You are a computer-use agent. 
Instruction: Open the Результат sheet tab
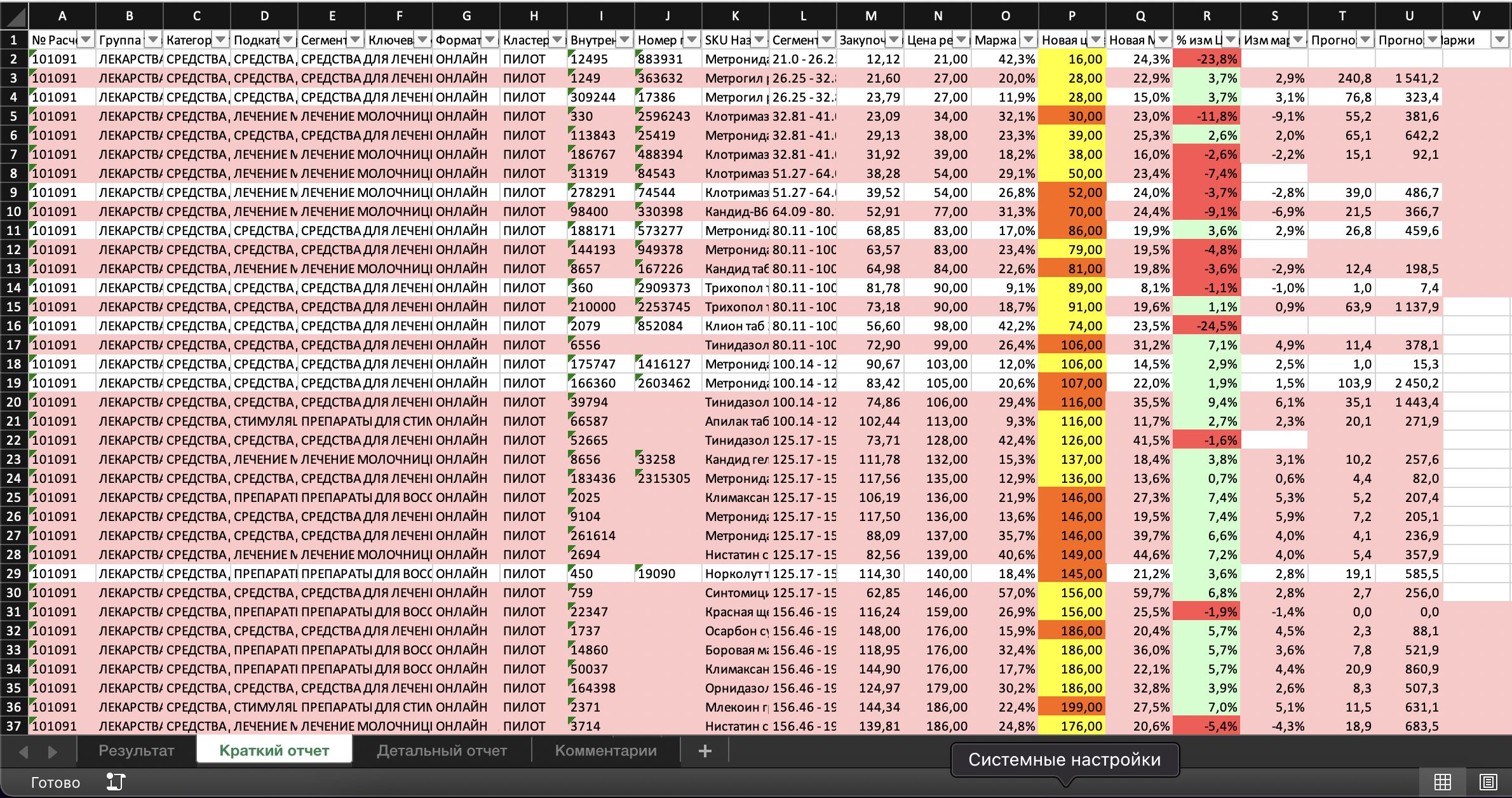[136, 751]
